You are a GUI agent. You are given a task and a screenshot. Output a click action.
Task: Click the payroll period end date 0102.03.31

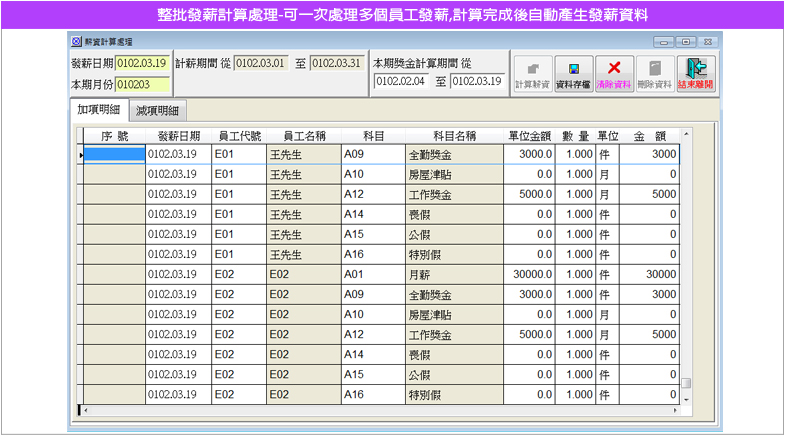336,63
